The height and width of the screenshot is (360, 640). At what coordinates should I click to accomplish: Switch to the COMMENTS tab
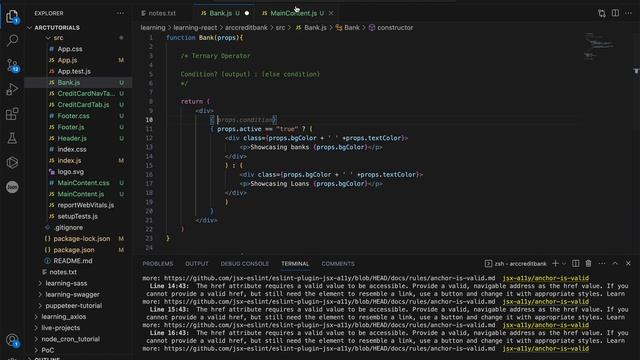click(x=338, y=264)
